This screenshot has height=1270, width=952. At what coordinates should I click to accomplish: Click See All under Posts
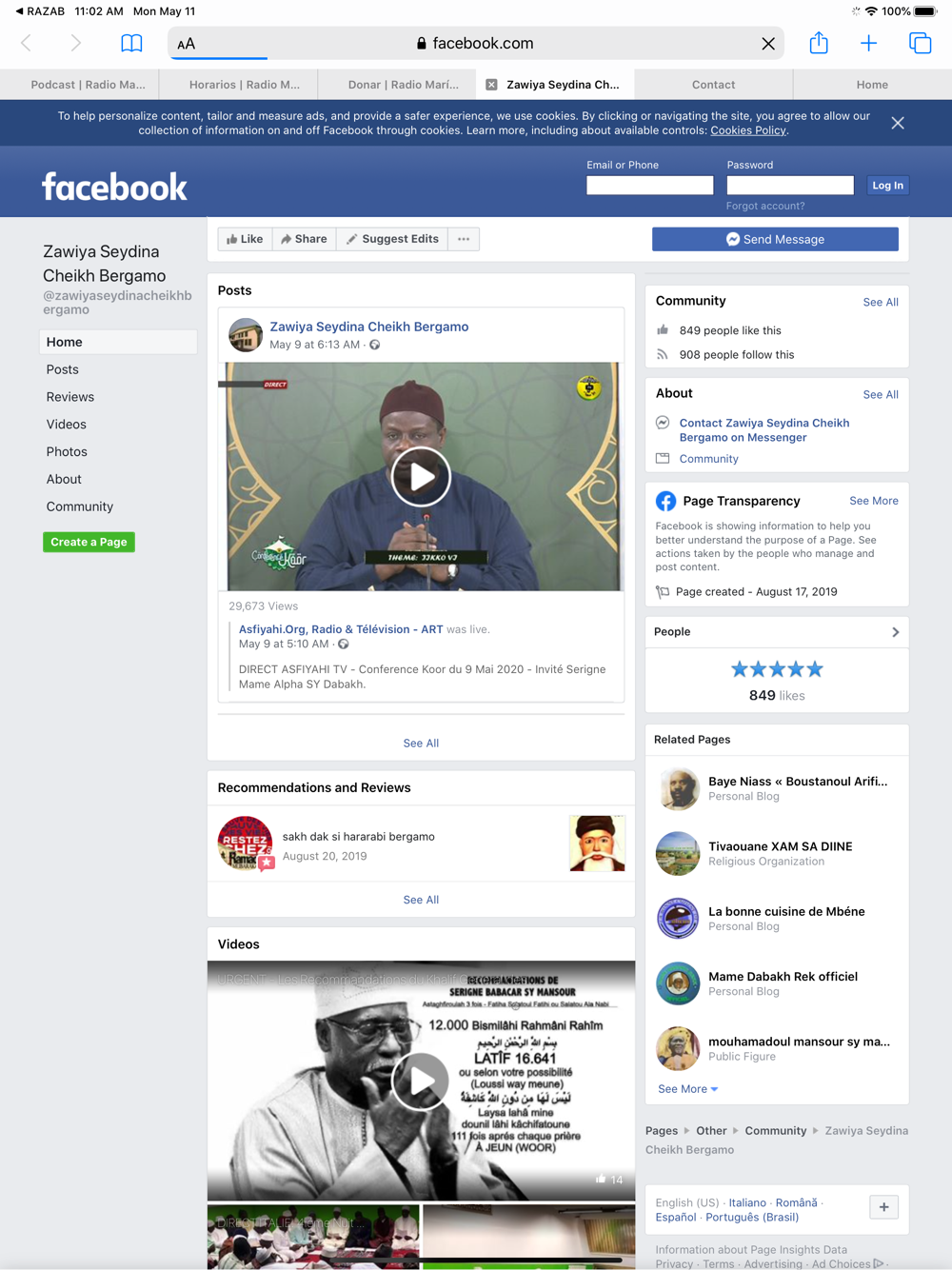421,744
